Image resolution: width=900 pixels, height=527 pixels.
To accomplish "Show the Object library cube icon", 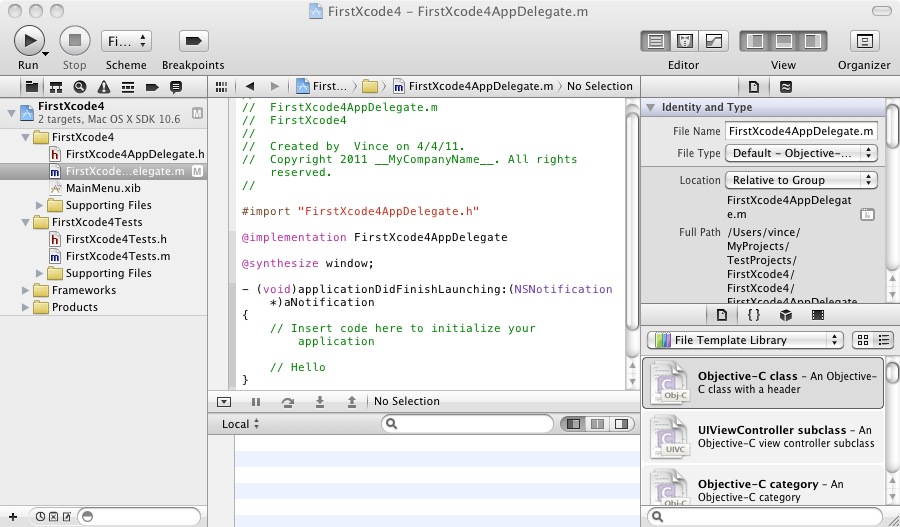I will [x=786, y=315].
